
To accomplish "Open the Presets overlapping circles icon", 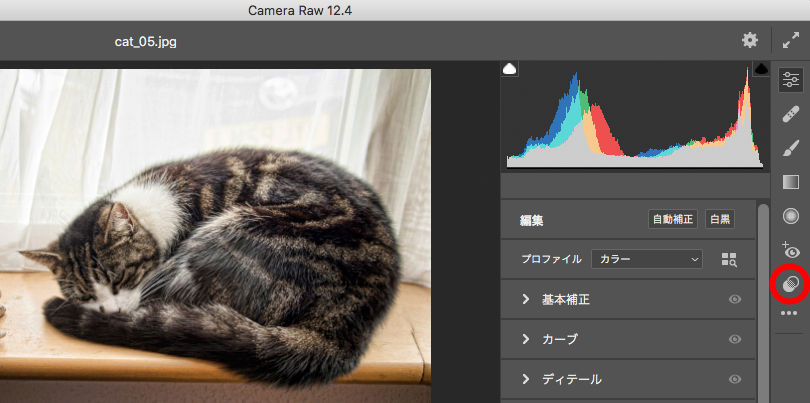I will (790, 284).
